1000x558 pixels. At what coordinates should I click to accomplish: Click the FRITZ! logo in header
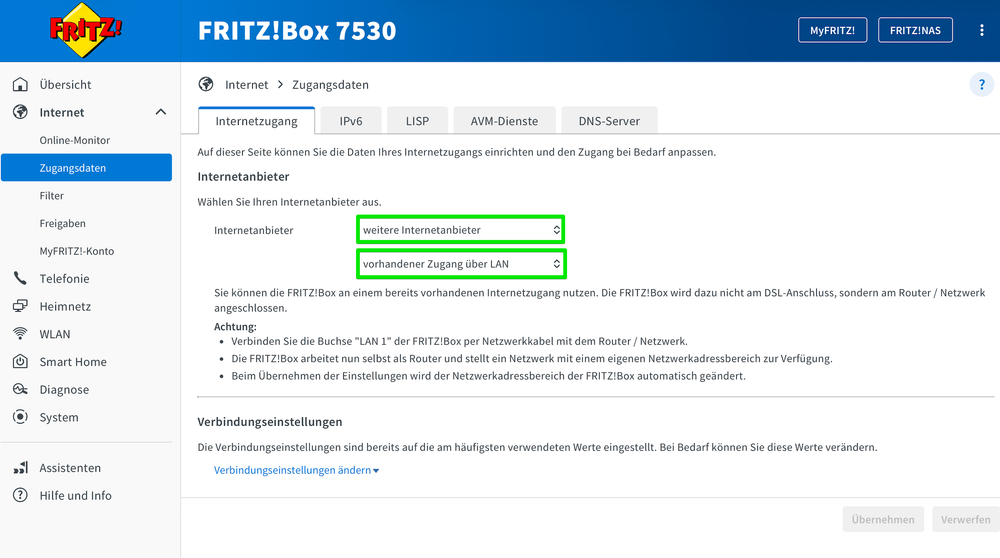(86, 30)
